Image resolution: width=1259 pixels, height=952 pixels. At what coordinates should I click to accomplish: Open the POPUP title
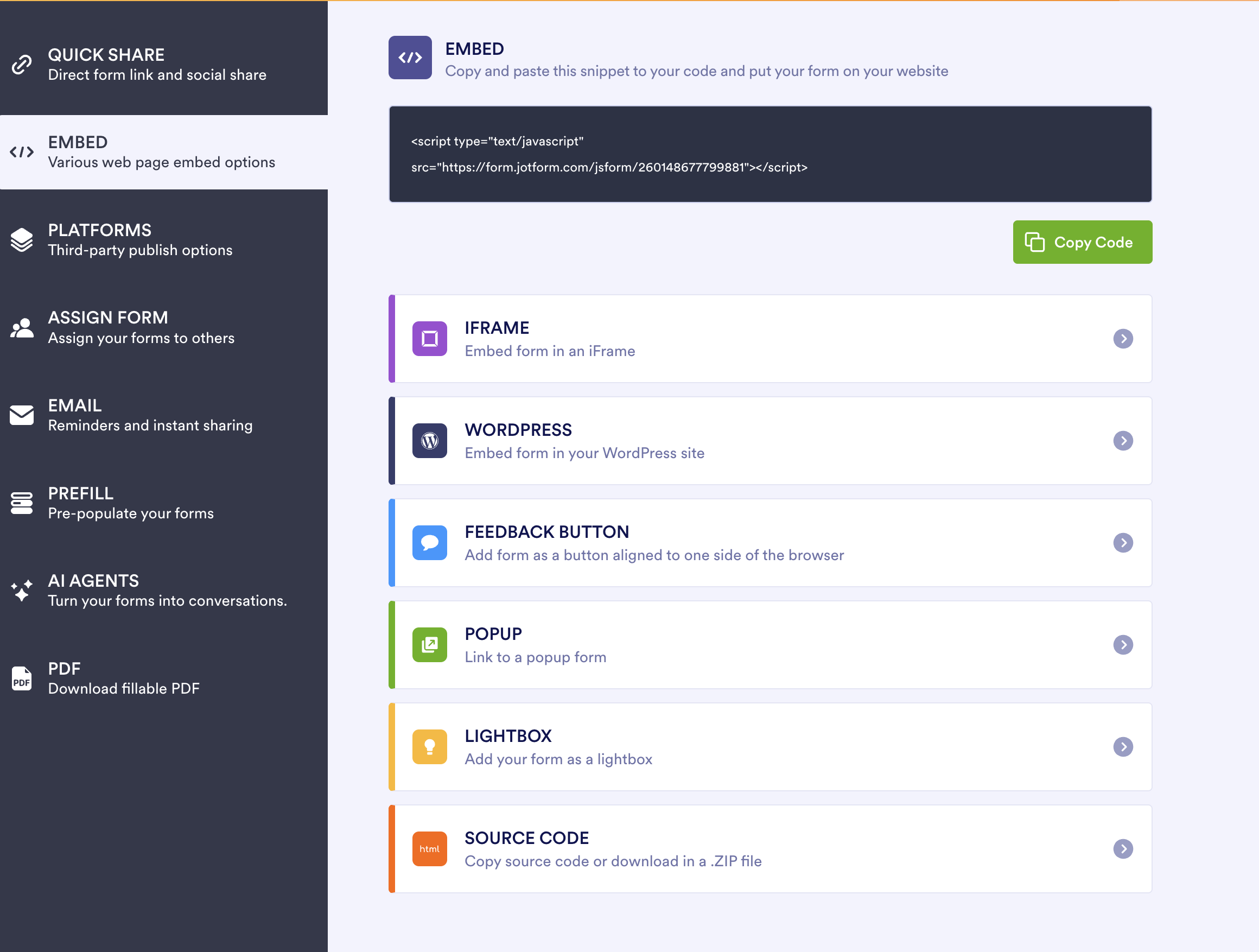tap(493, 634)
